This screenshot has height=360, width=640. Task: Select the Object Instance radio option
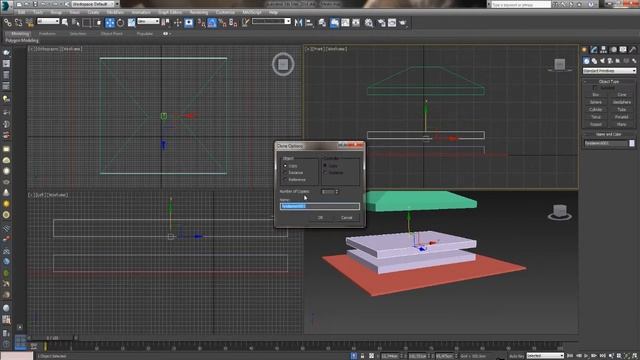pyautogui.click(x=285, y=173)
